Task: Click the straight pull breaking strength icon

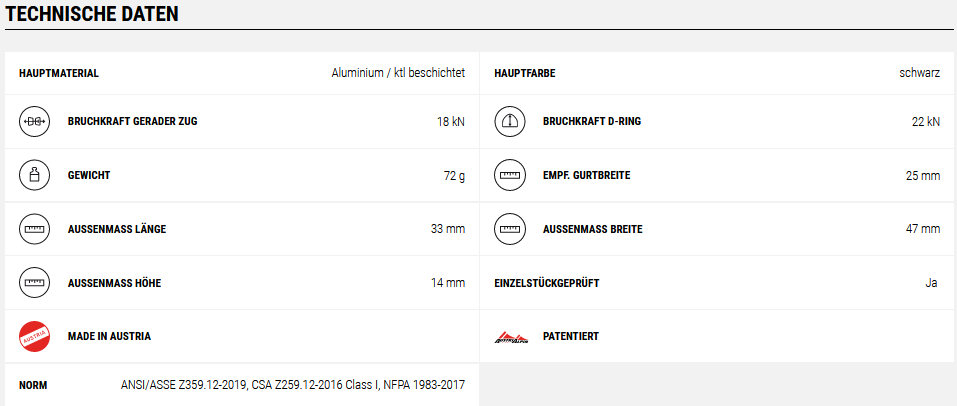Action: click(34, 121)
